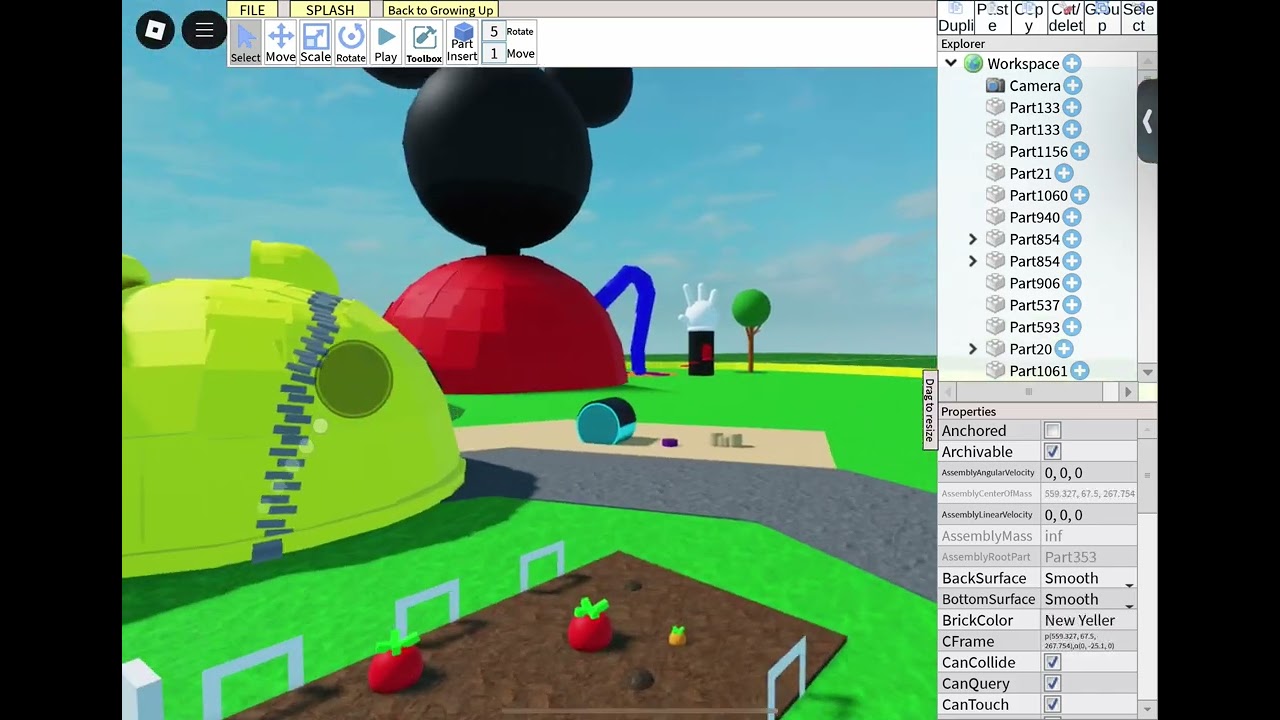The width and height of the screenshot is (1280, 720).
Task: Open the BackSurface dropdown
Action: click(x=1089, y=578)
